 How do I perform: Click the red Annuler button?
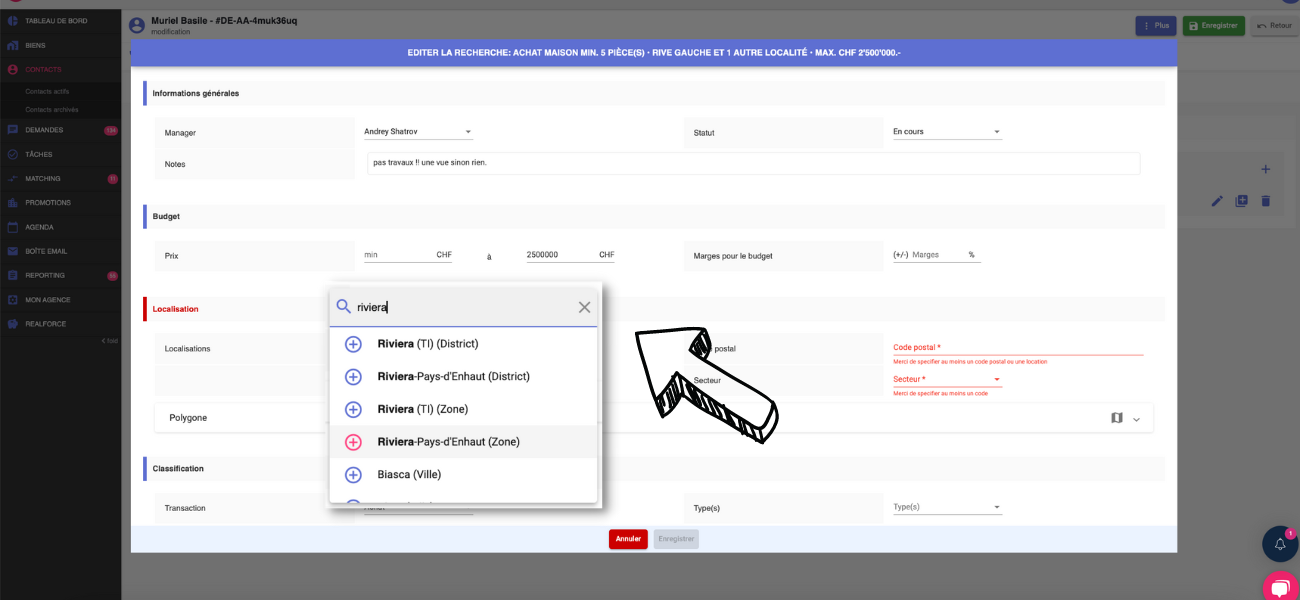point(628,539)
